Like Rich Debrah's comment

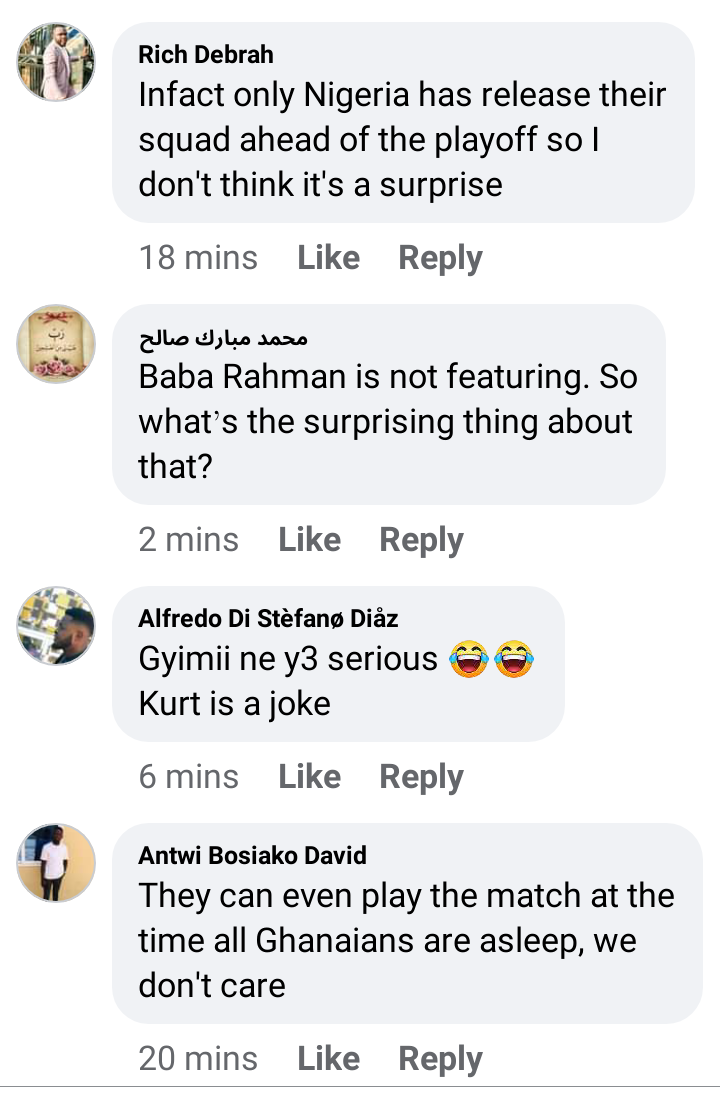tap(328, 258)
